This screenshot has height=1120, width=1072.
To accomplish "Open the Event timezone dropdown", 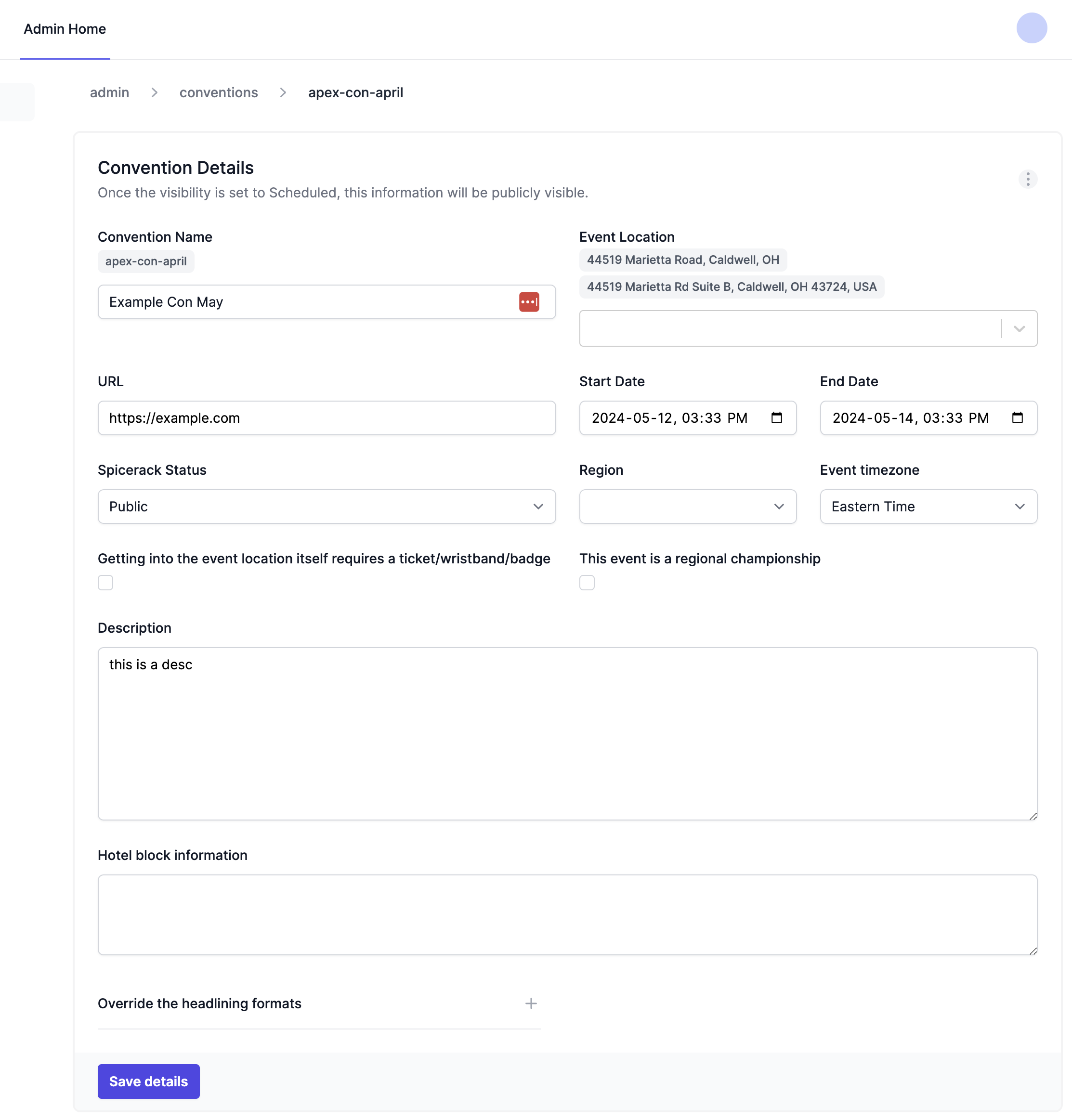I will (928, 506).
